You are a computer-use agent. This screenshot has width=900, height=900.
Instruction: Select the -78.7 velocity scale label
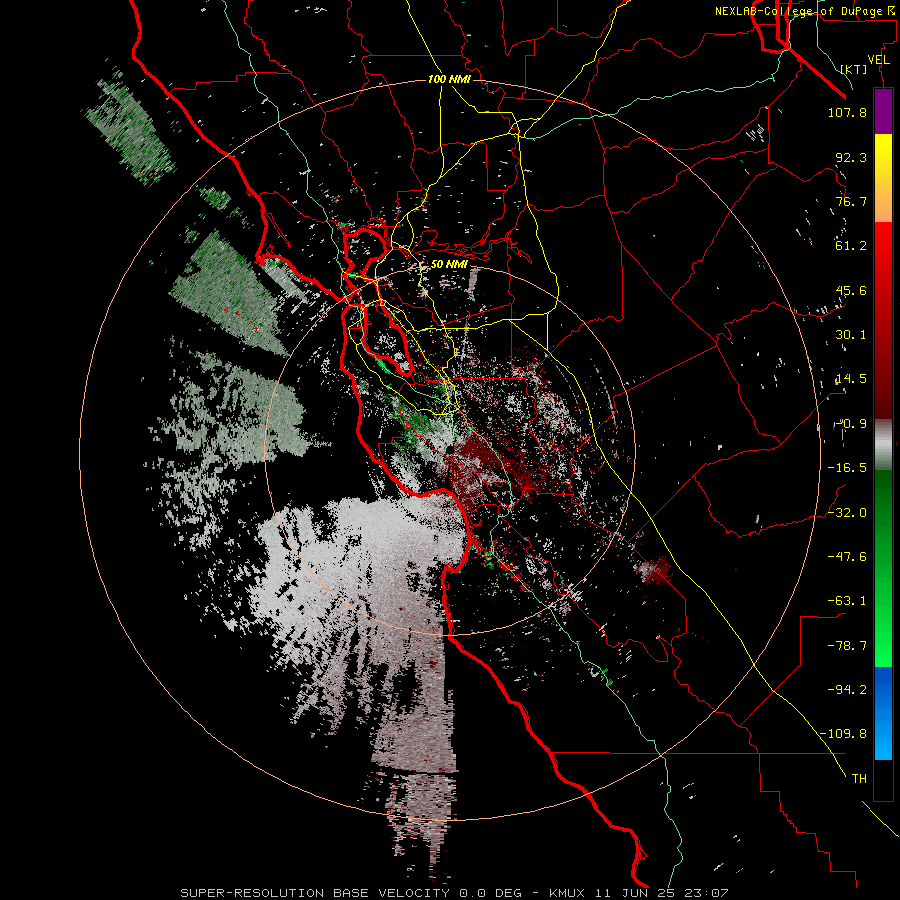coord(847,646)
